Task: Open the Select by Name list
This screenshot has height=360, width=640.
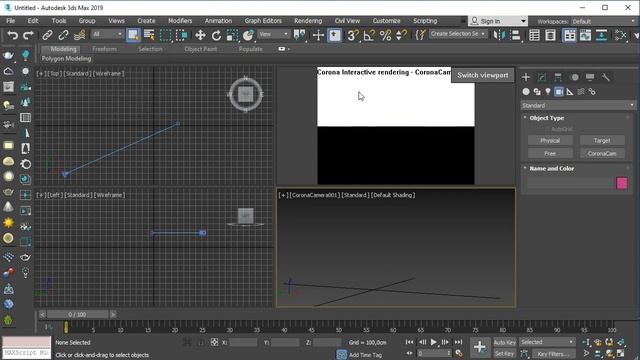Action: (x=149, y=36)
